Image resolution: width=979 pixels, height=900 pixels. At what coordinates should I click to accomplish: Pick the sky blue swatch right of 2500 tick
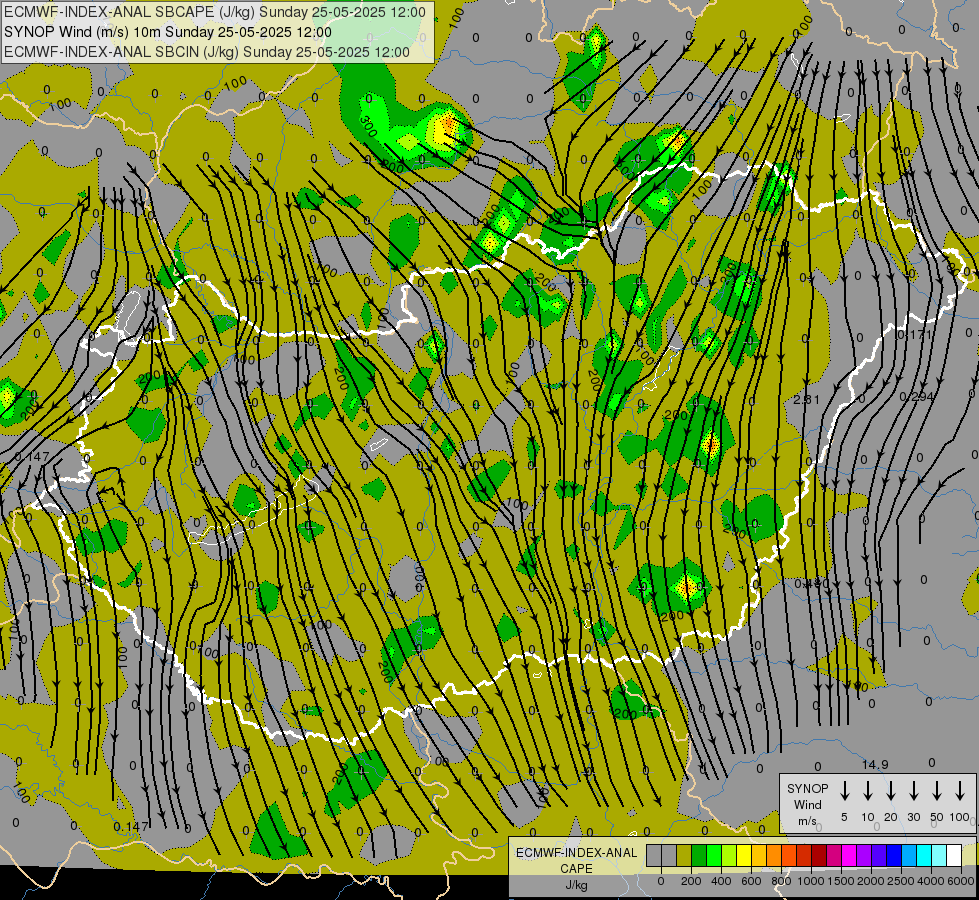[x=910, y=855]
